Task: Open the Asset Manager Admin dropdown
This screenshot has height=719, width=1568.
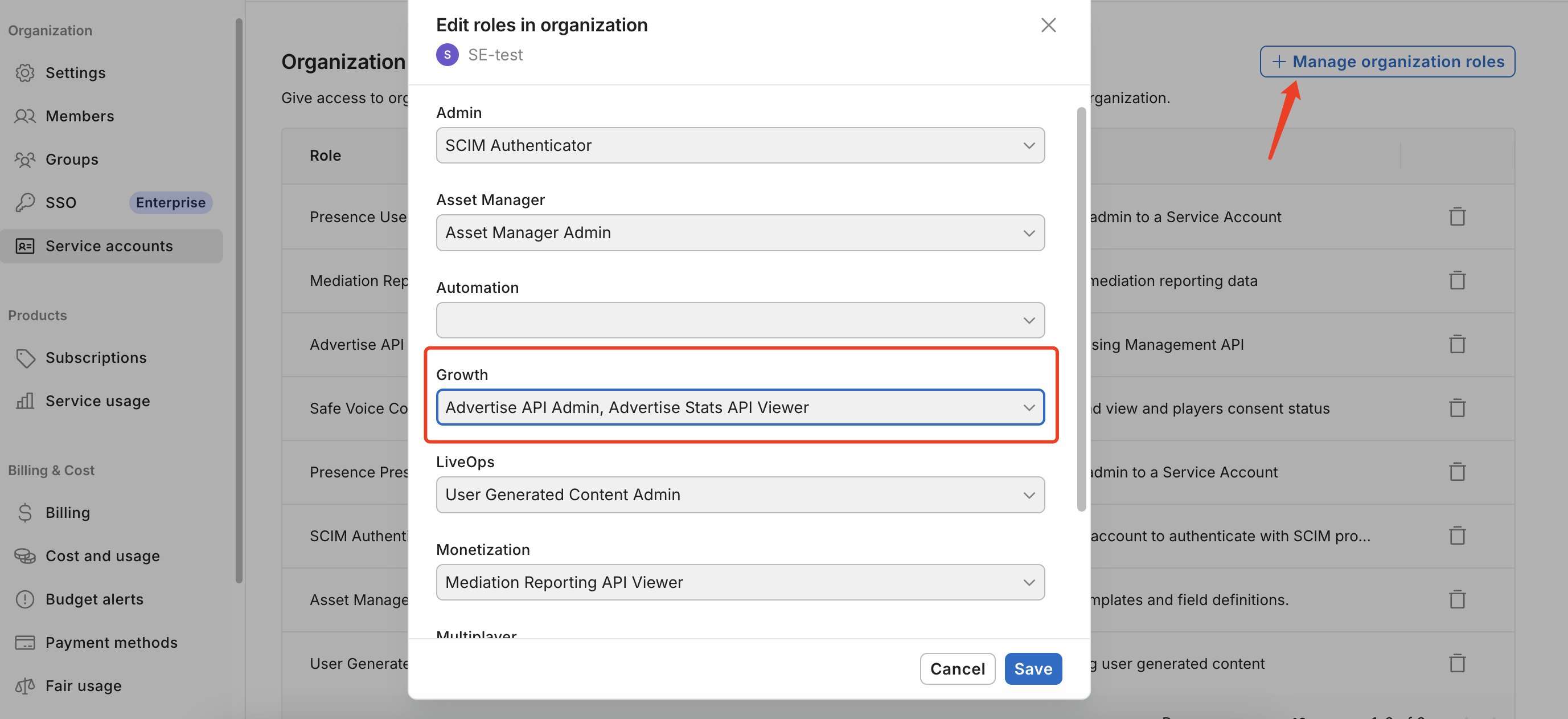Action: tap(740, 232)
